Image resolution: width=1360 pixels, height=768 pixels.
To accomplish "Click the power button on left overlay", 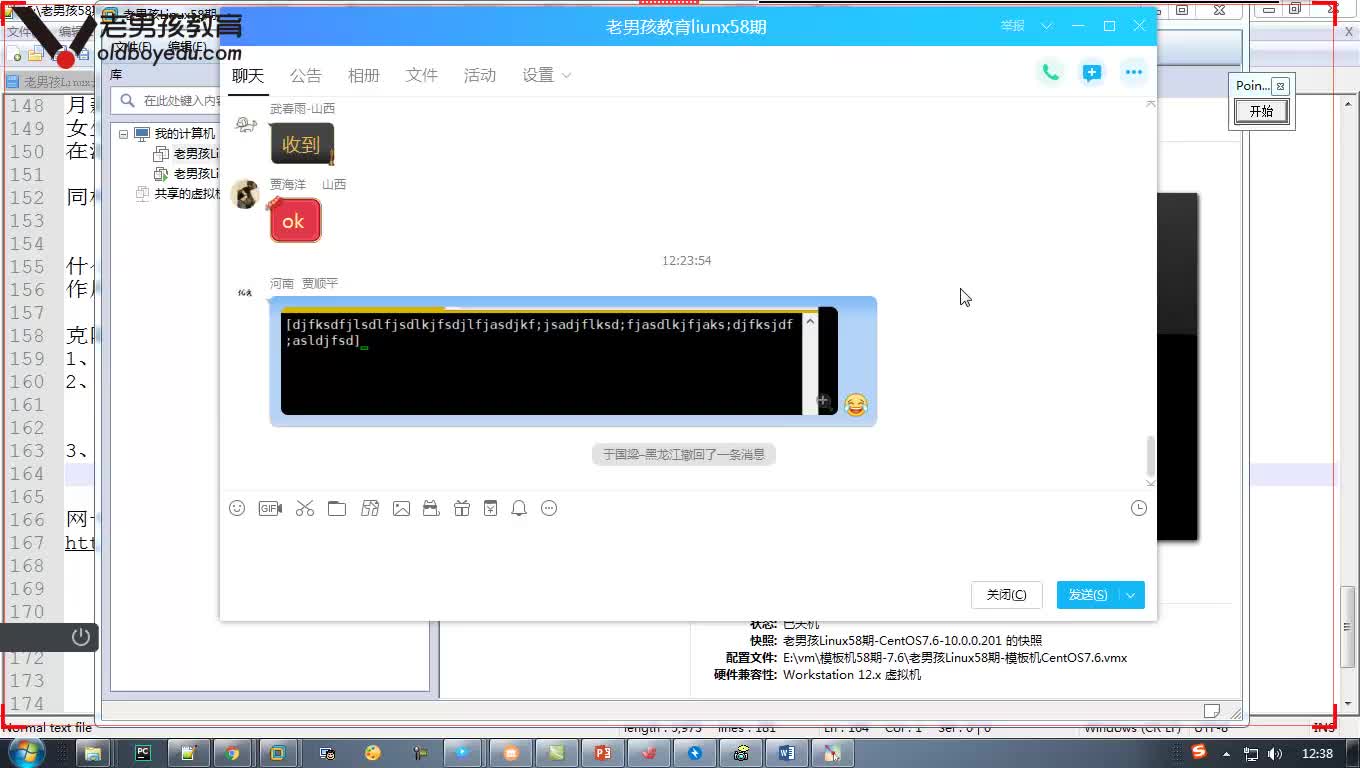I will pyautogui.click(x=81, y=637).
